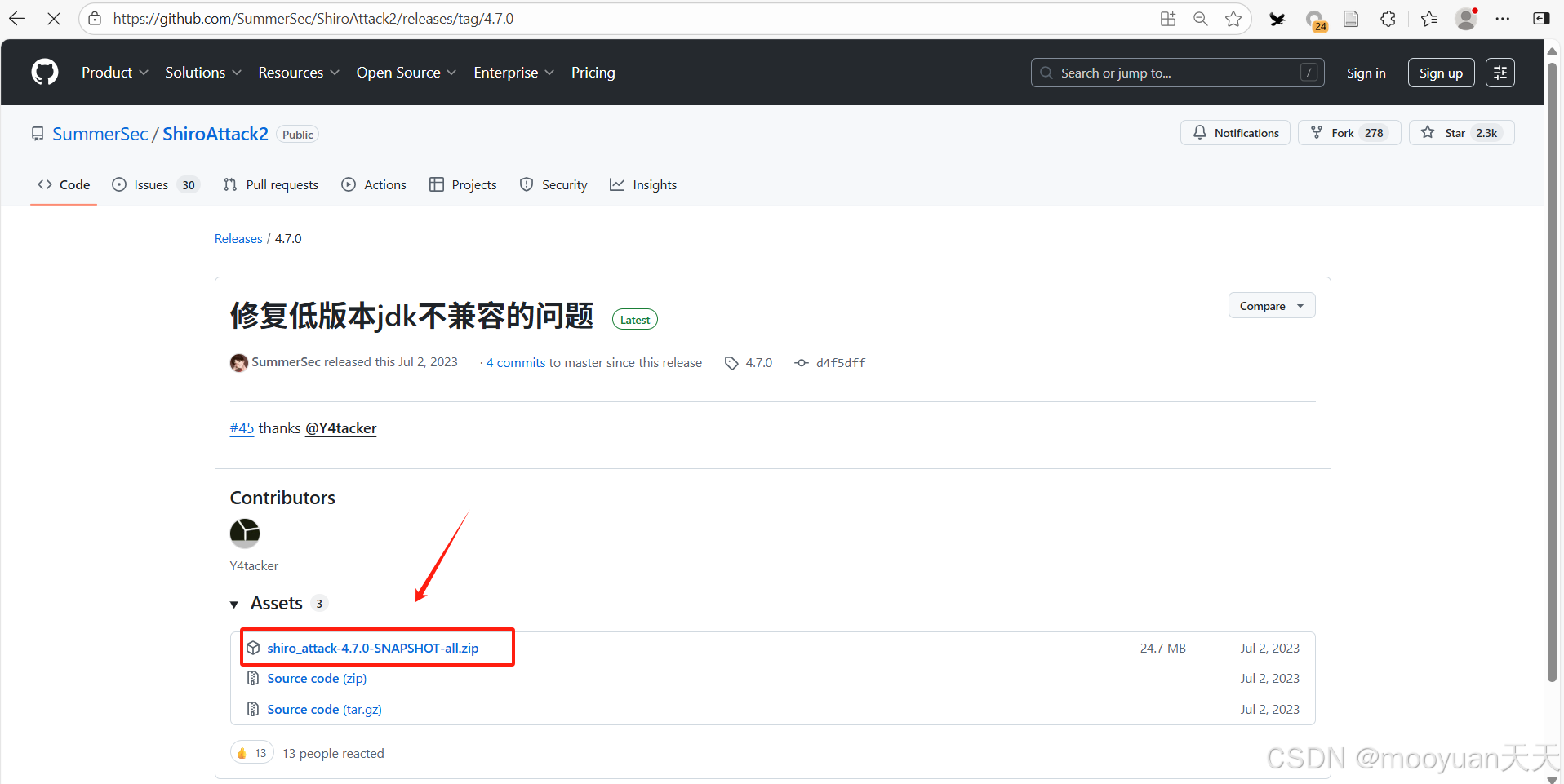Download shiro_attack-4.7.0-SNAPSHOT-all.zip
This screenshot has height=784, width=1564.
[373, 648]
